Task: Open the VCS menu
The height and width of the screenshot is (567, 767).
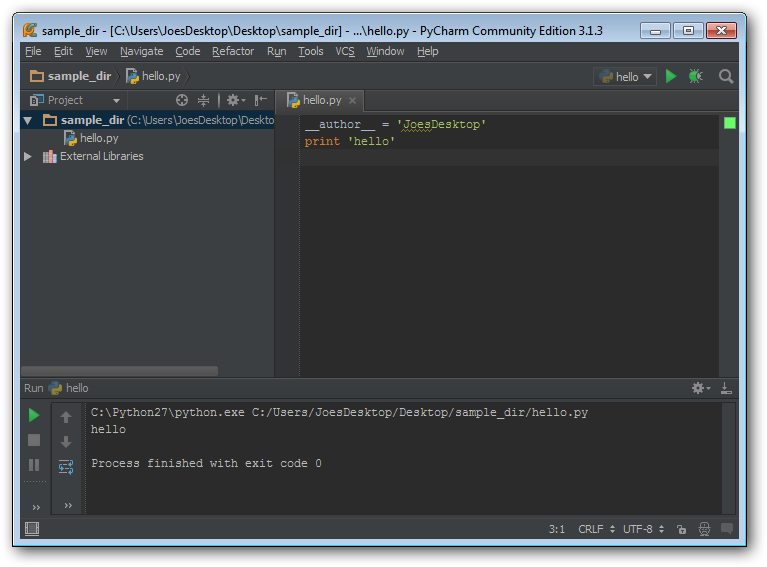Action: tap(345, 51)
